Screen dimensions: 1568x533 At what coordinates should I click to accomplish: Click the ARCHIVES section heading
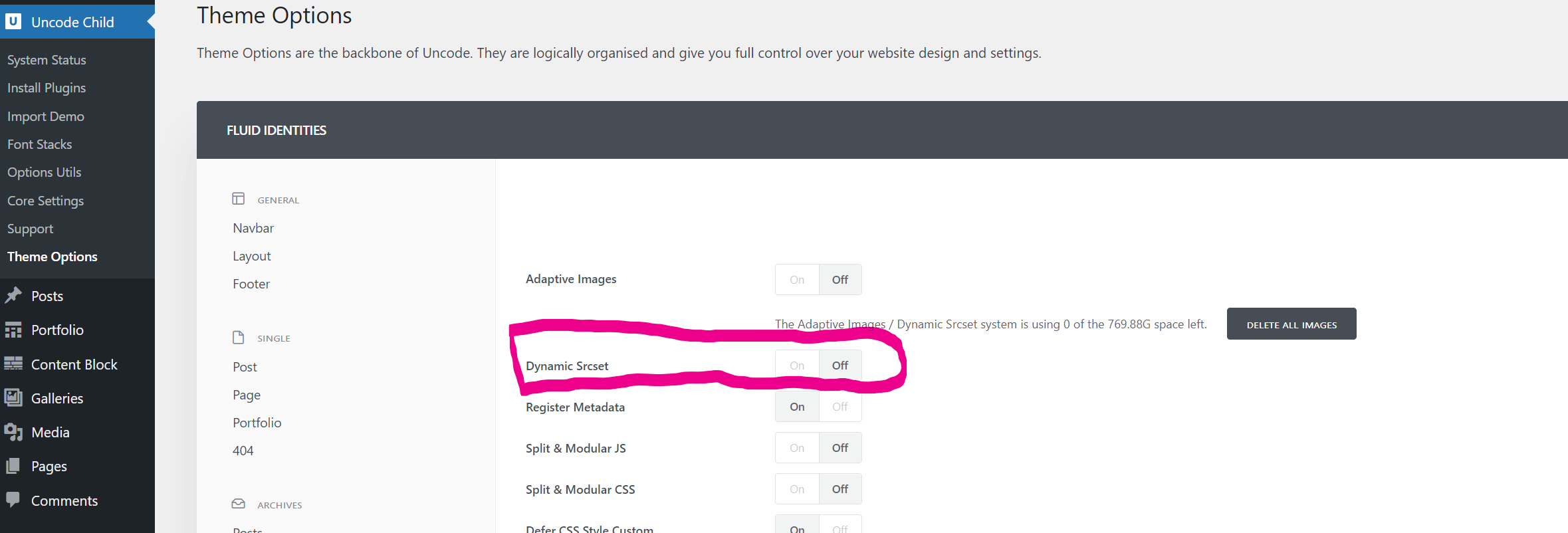tap(280, 505)
